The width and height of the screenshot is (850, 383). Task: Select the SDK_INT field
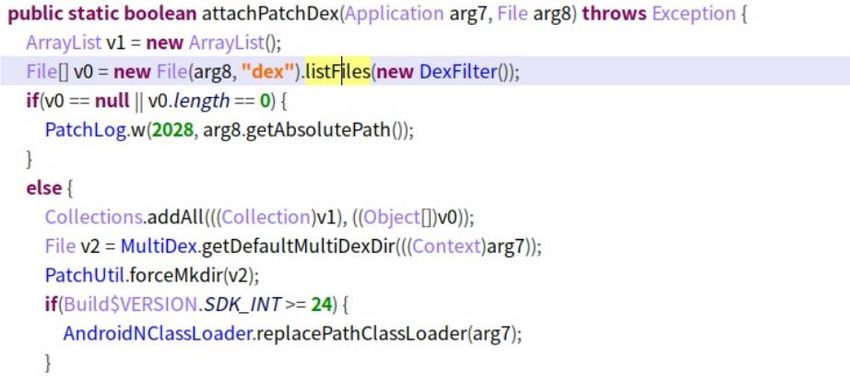point(241,305)
